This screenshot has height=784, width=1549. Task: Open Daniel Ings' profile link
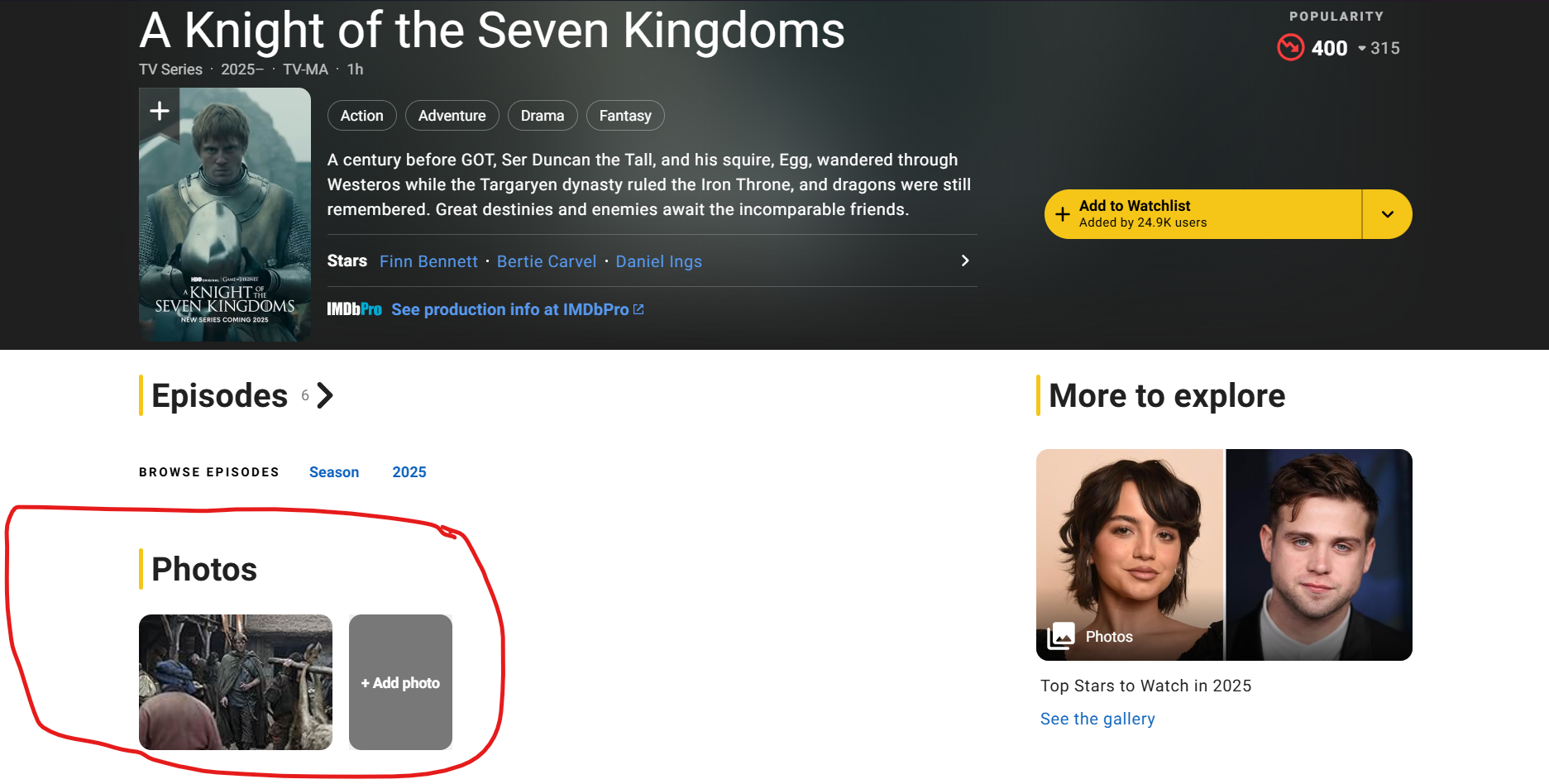(658, 261)
